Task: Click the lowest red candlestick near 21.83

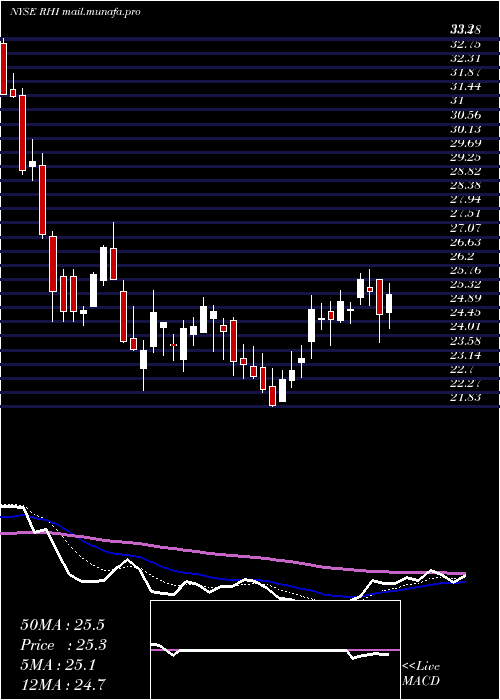Action: coord(272,396)
